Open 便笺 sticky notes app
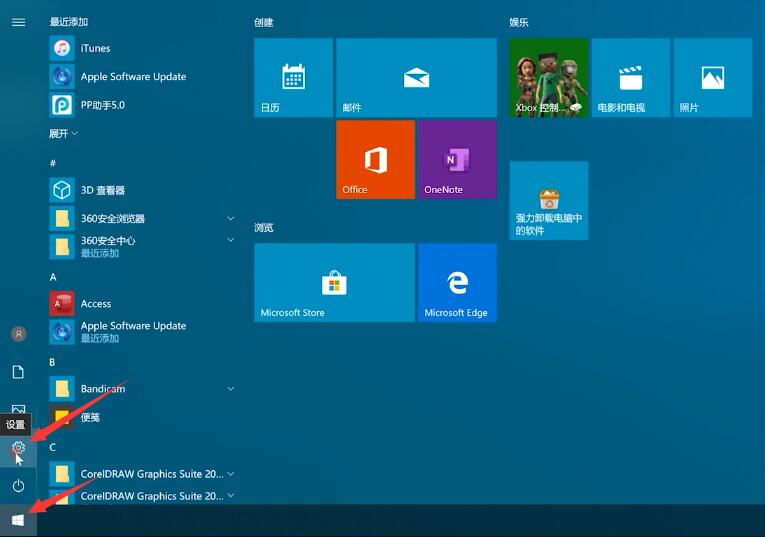Screen dimensions: 765x537 click(141, 417)
